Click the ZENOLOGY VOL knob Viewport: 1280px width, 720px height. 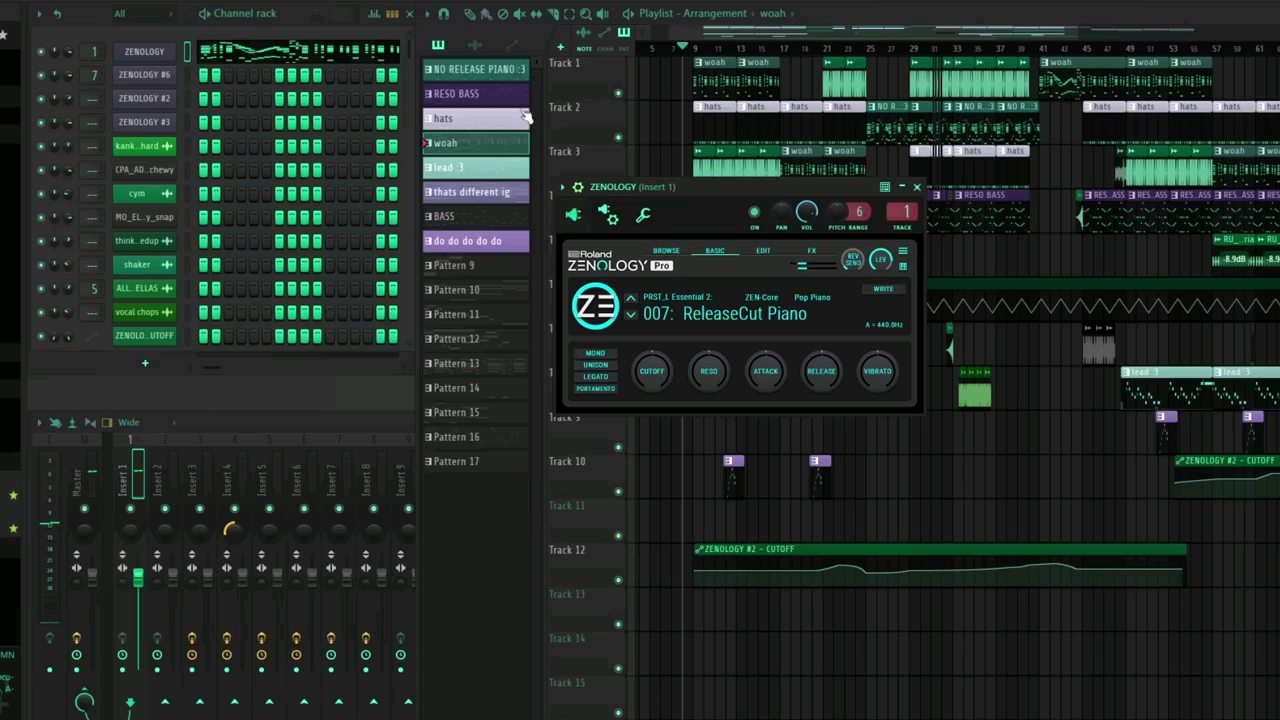pos(806,211)
